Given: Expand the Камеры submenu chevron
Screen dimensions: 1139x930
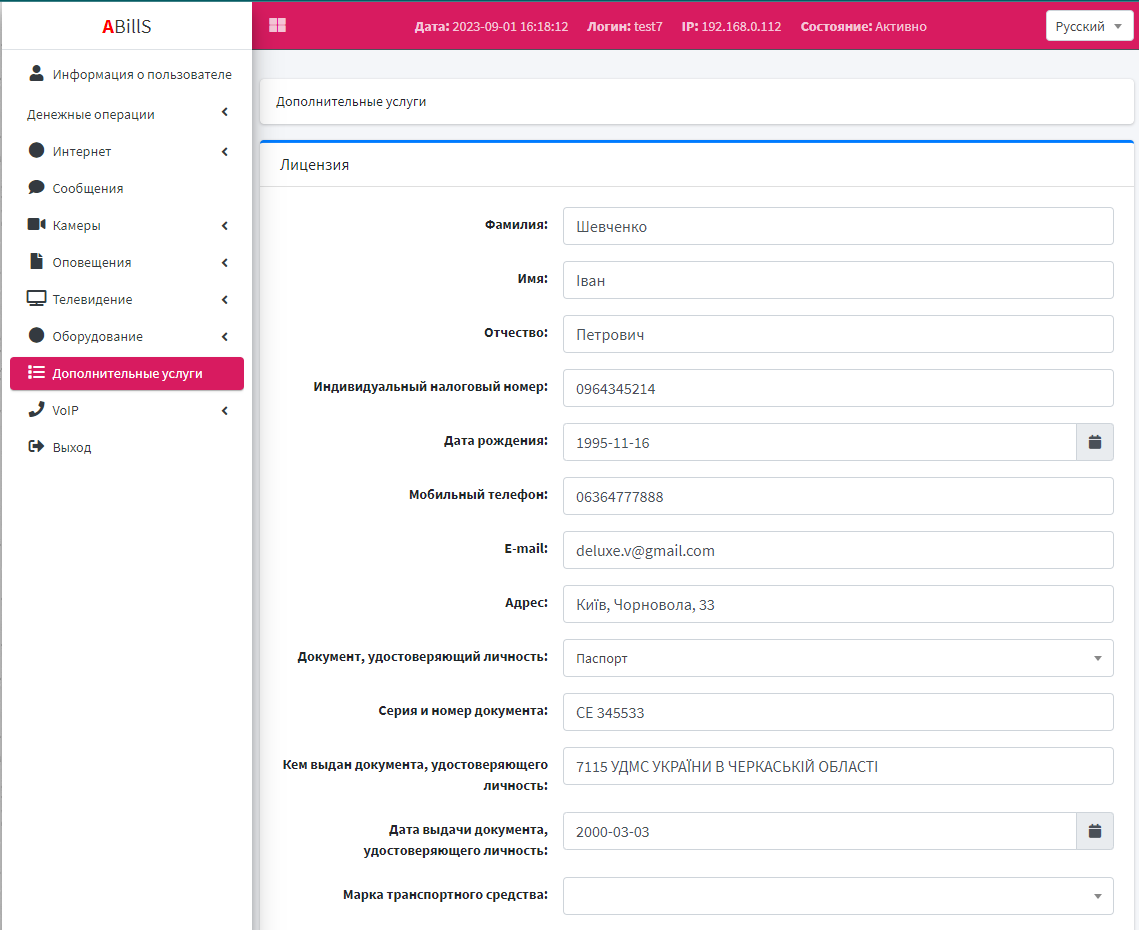Looking at the screenshot, I should coord(224,225).
